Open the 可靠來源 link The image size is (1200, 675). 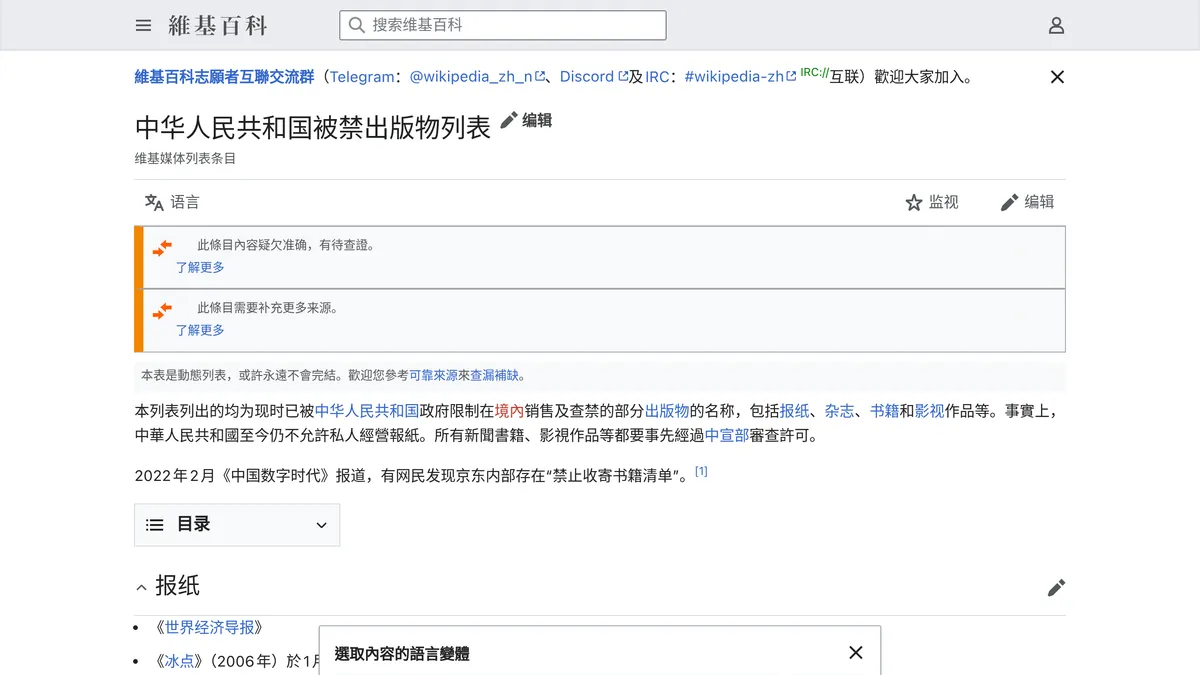coord(433,376)
